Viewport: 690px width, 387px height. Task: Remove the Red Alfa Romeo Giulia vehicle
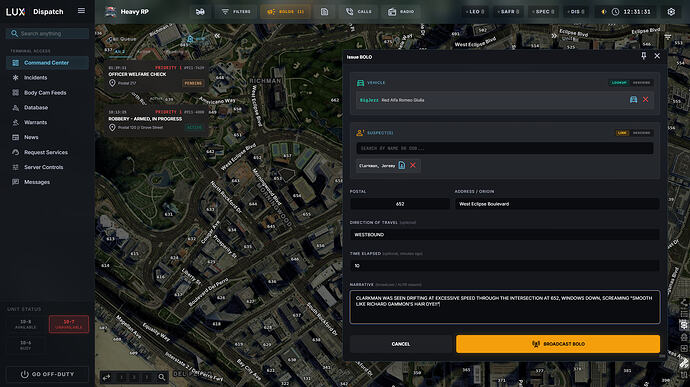(646, 100)
